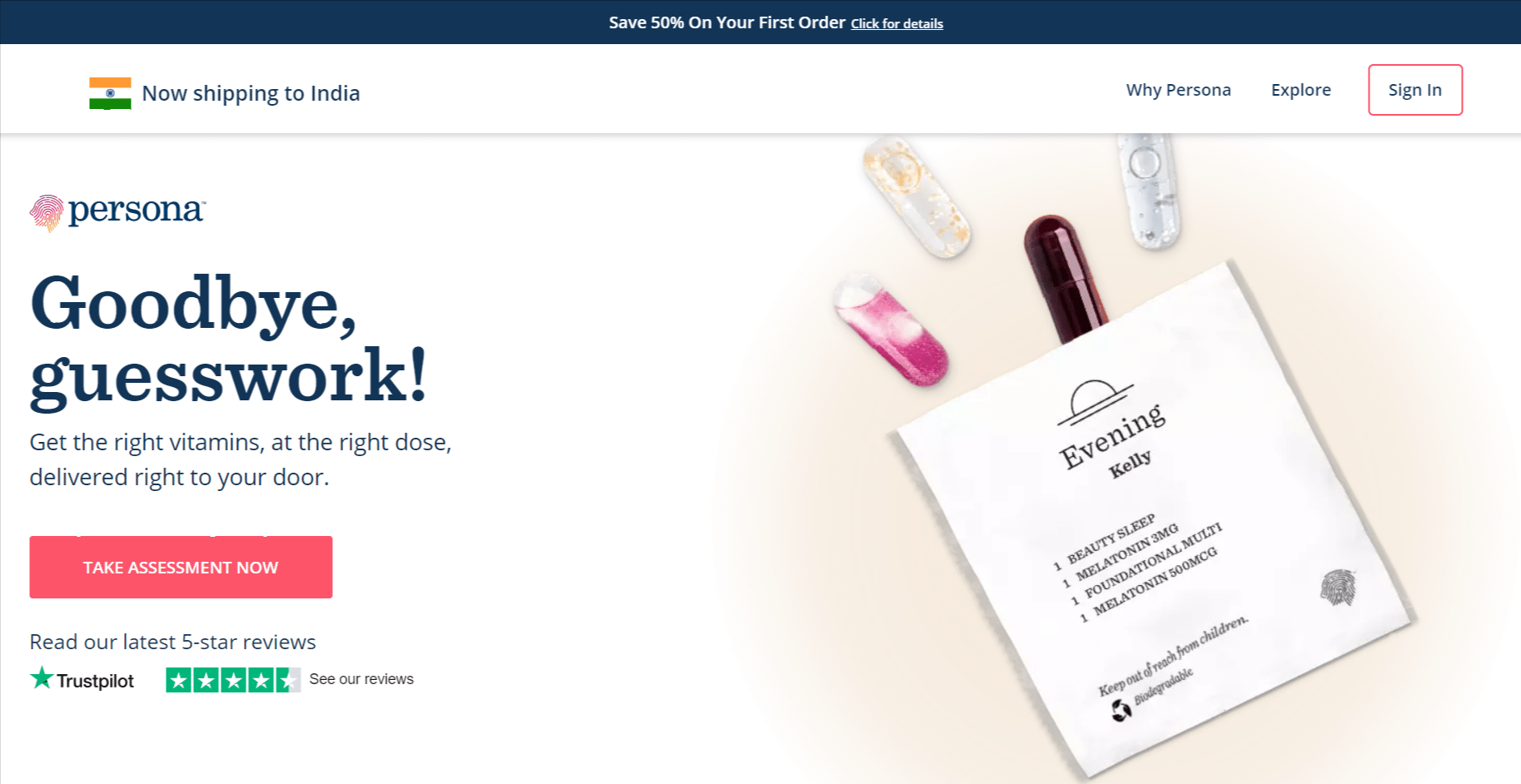Click the Sign In button
This screenshot has width=1521, height=784.
pyautogui.click(x=1415, y=90)
